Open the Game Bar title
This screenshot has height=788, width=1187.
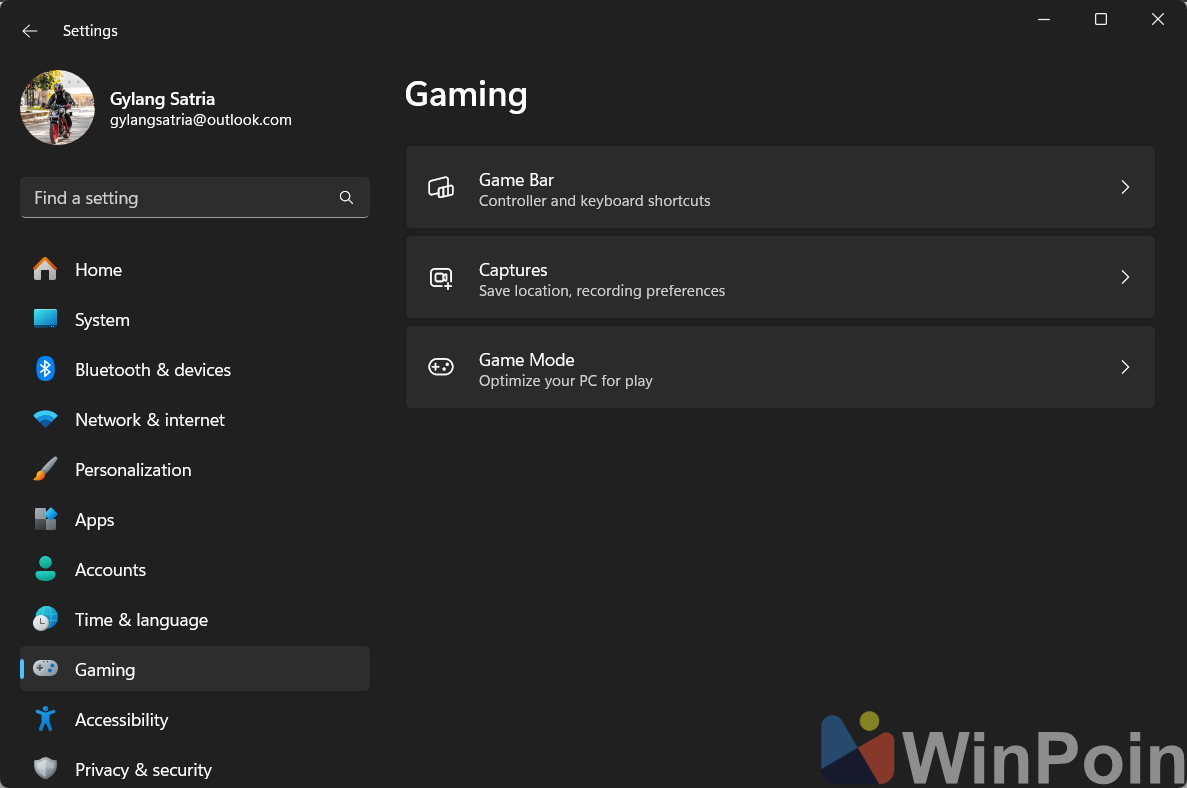click(x=516, y=180)
